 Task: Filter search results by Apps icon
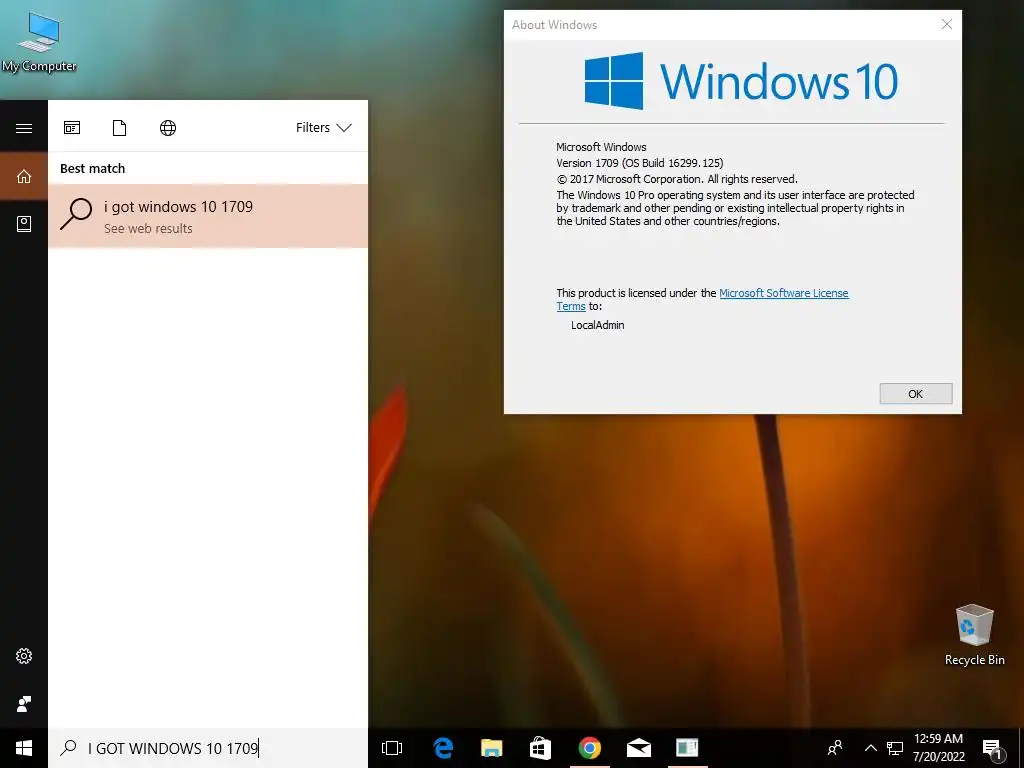coord(72,128)
